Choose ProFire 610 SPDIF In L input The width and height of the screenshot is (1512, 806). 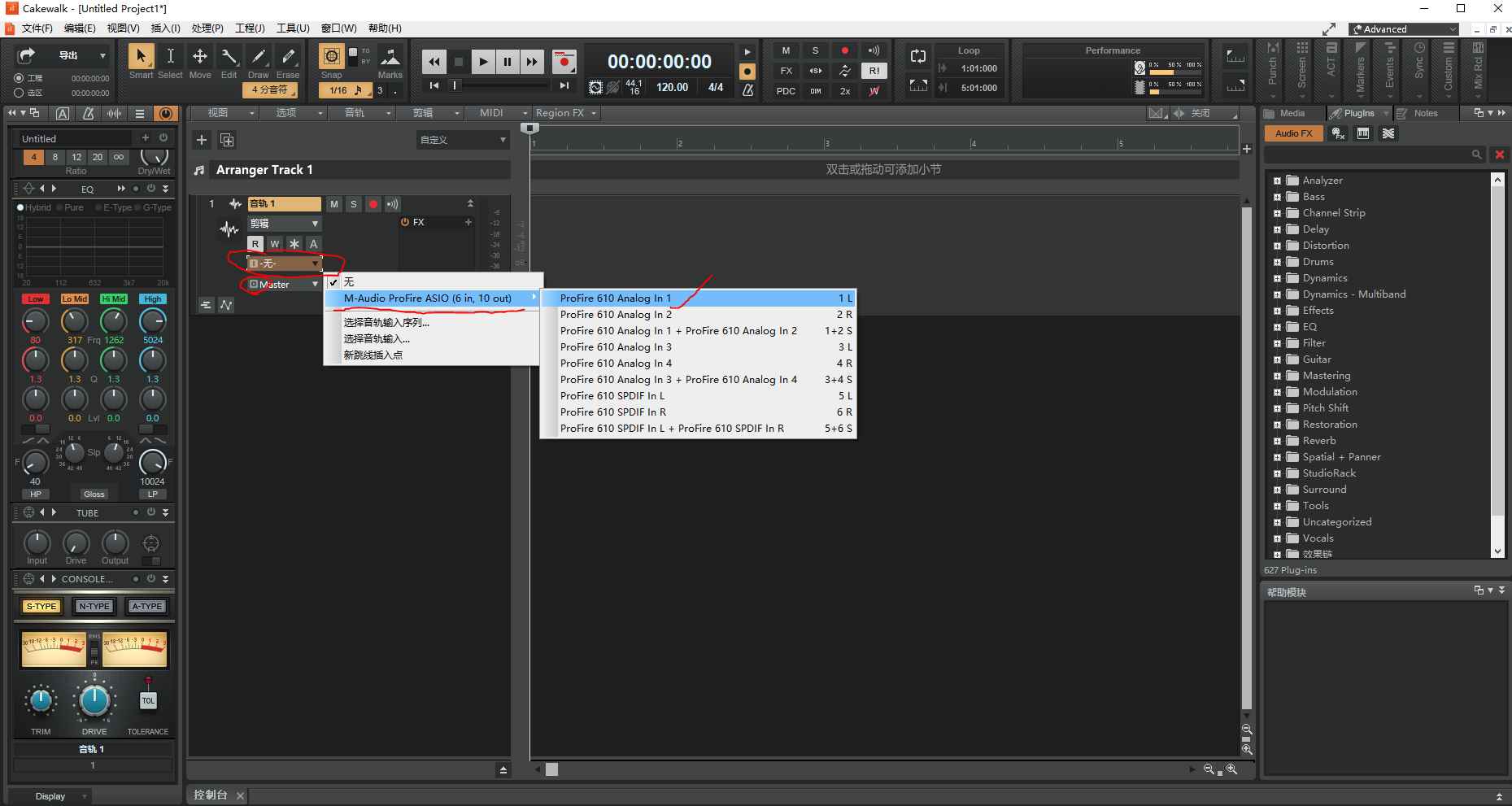(698, 396)
